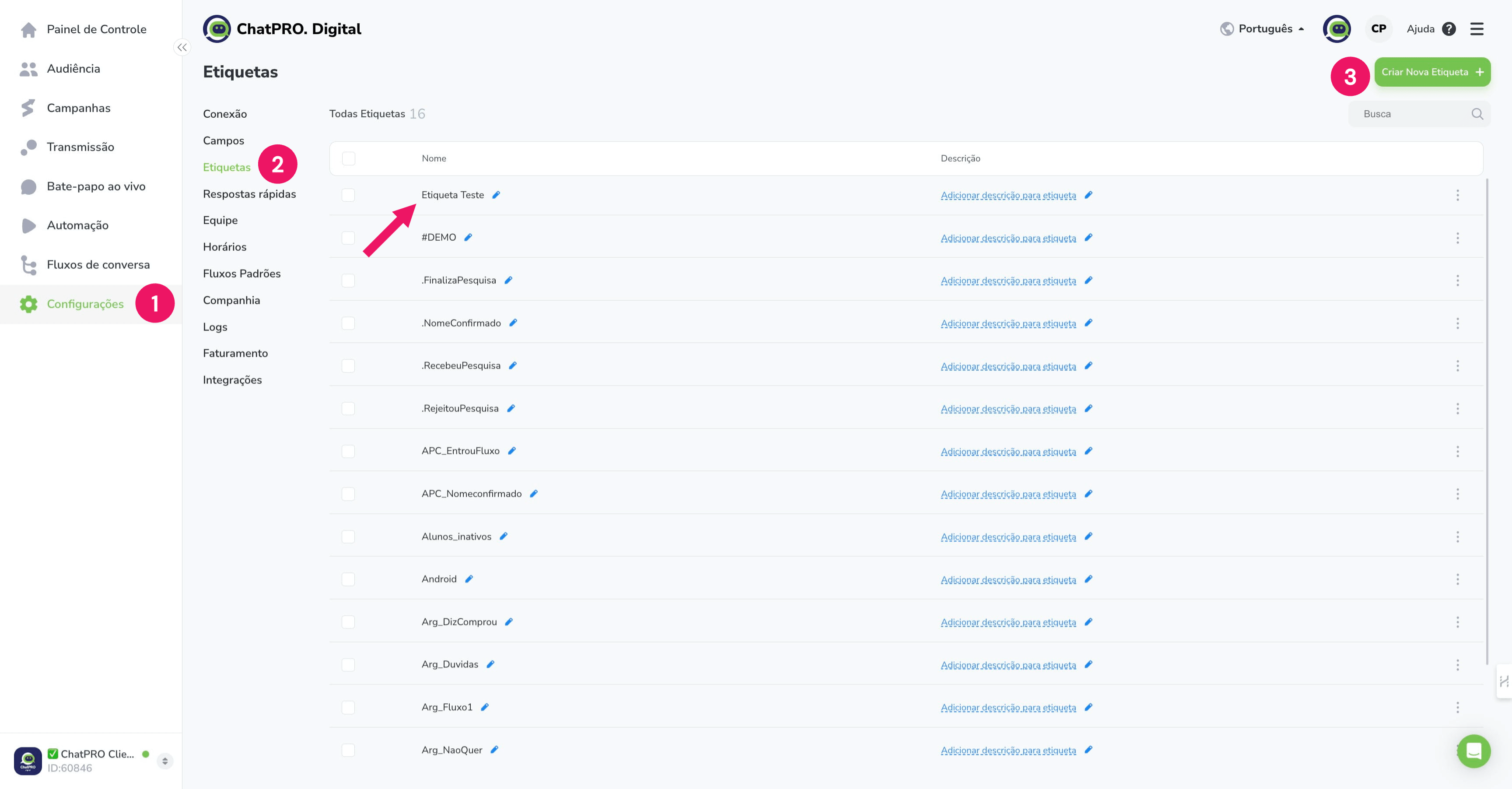Open three-dot options for Android

pyautogui.click(x=1457, y=580)
